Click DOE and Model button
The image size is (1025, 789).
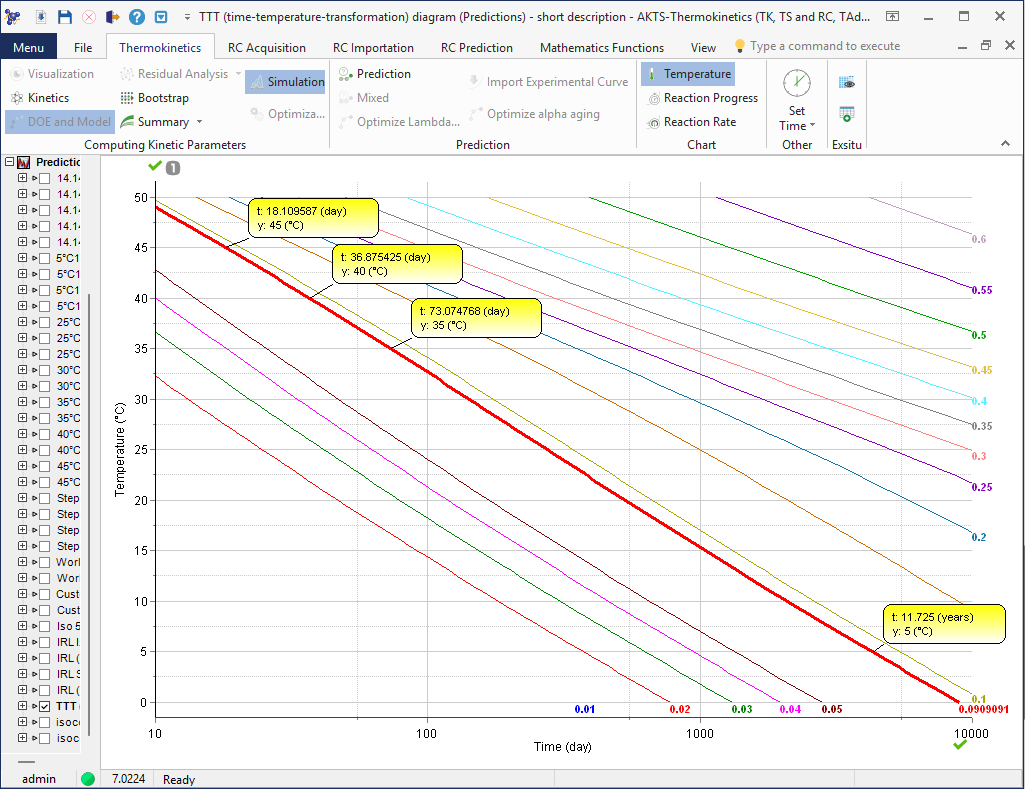(x=59, y=122)
